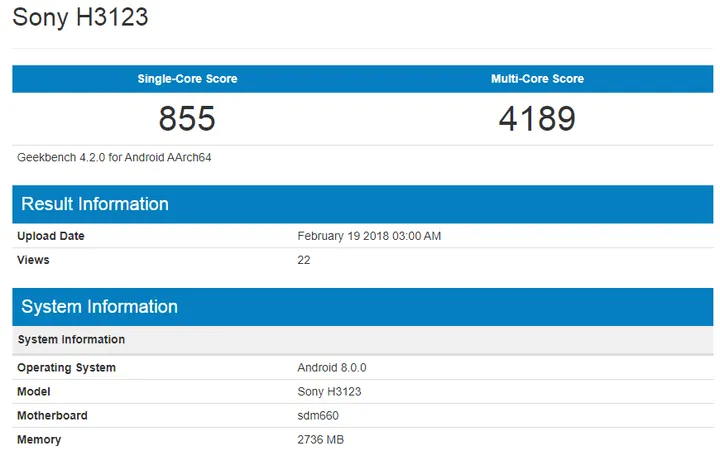This screenshot has width=720, height=460.
Task: Select the sdm660 motherboard value
Action: pos(318,415)
